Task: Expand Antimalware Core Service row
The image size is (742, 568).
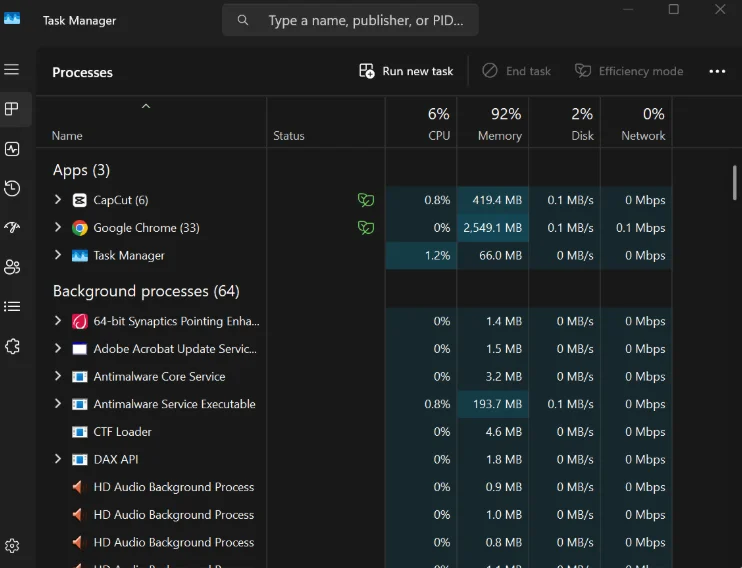Action: pyautogui.click(x=58, y=376)
